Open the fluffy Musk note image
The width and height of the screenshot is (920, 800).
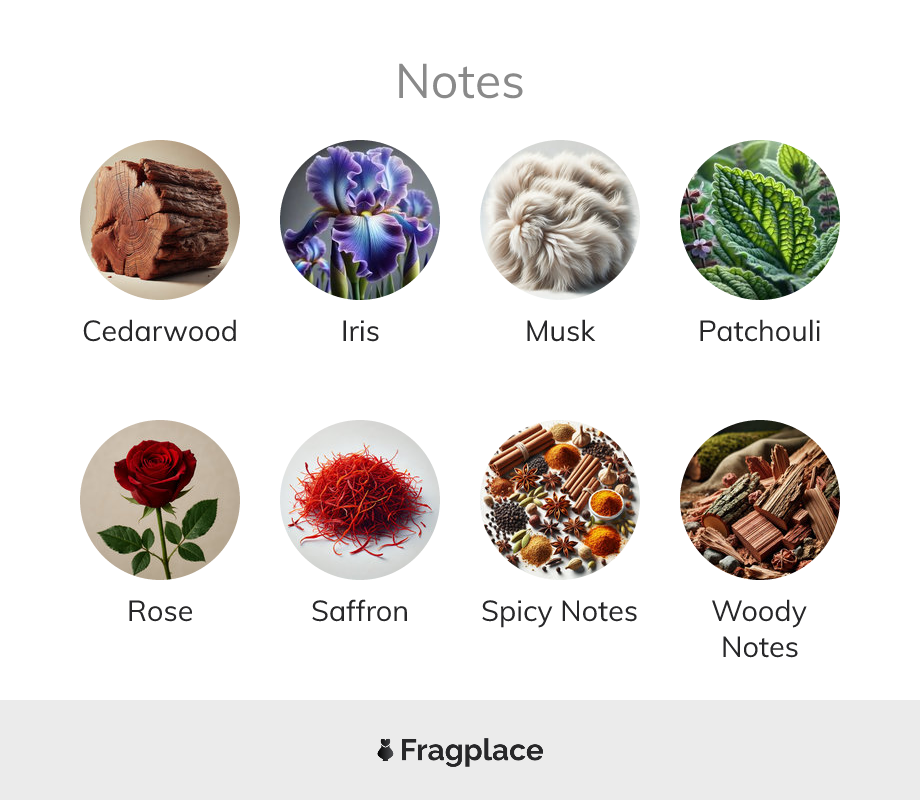pyautogui.click(x=560, y=220)
